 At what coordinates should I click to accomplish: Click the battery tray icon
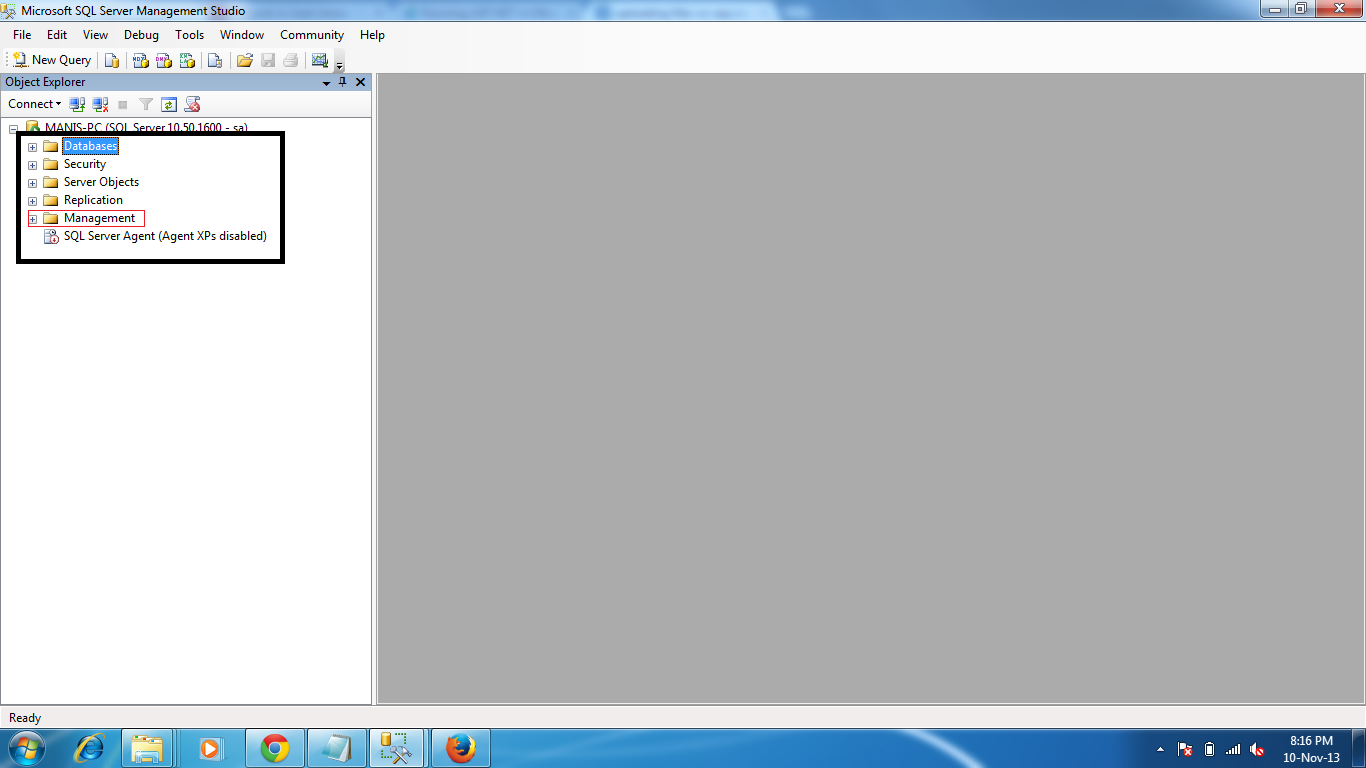coord(1209,748)
